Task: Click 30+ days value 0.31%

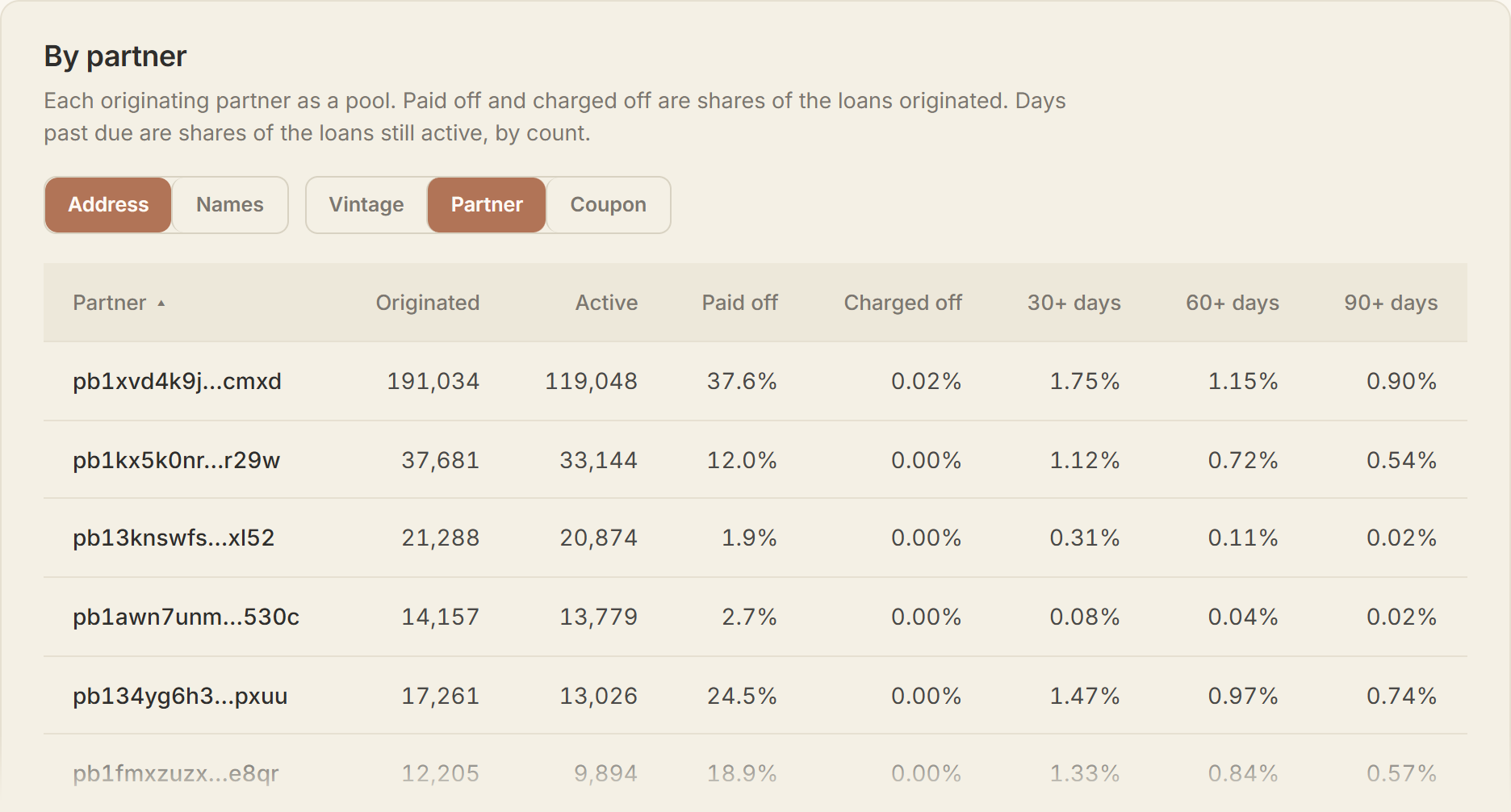Action: 1085,538
